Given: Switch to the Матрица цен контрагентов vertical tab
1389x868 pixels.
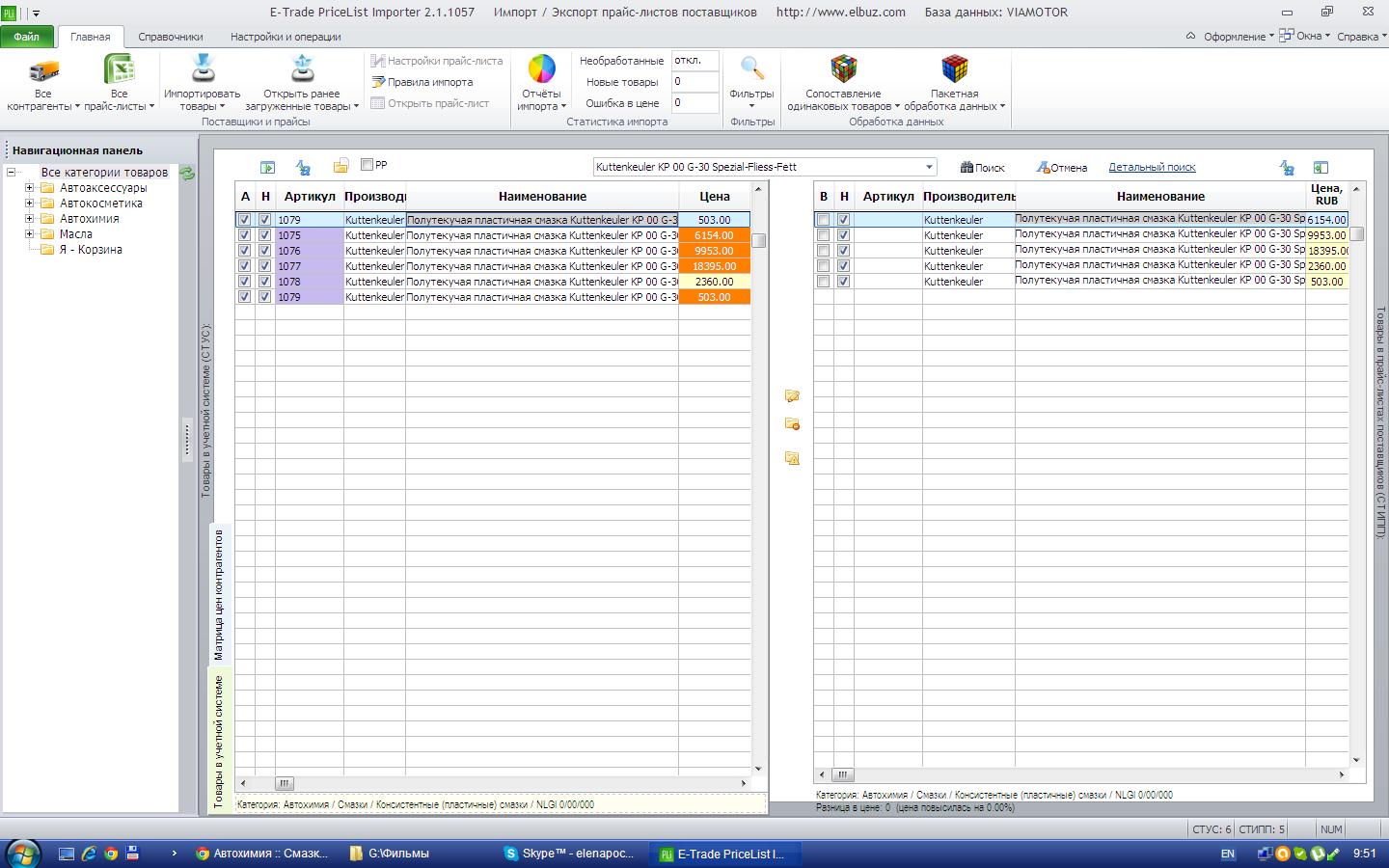Looking at the screenshot, I should (x=219, y=594).
